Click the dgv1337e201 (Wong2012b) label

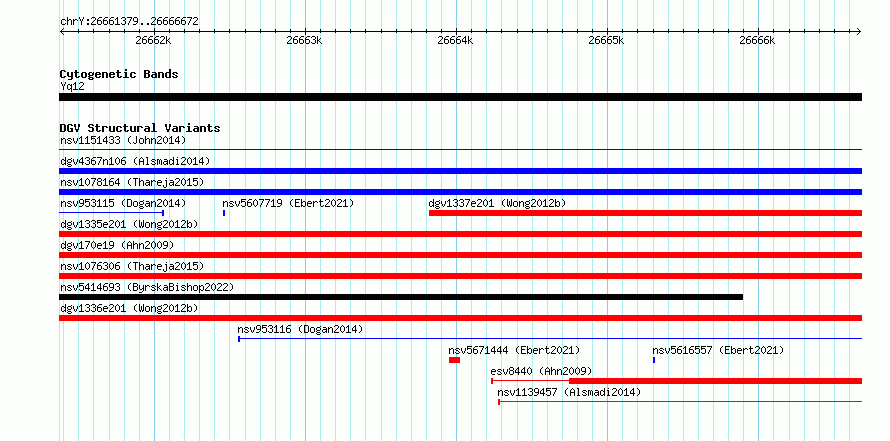tap(497, 203)
